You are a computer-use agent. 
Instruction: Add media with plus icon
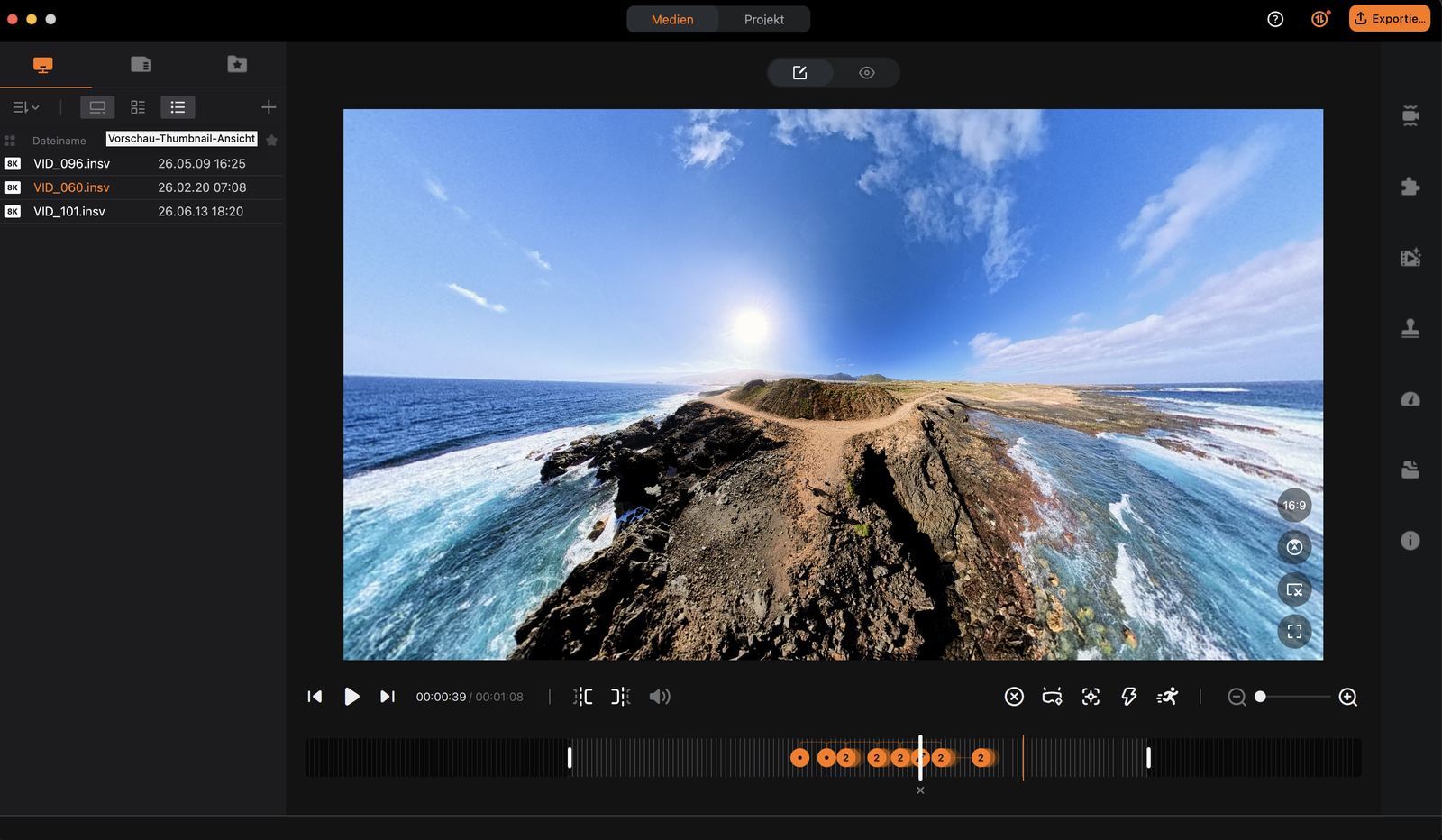pyautogui.click(x=269, y=107)
